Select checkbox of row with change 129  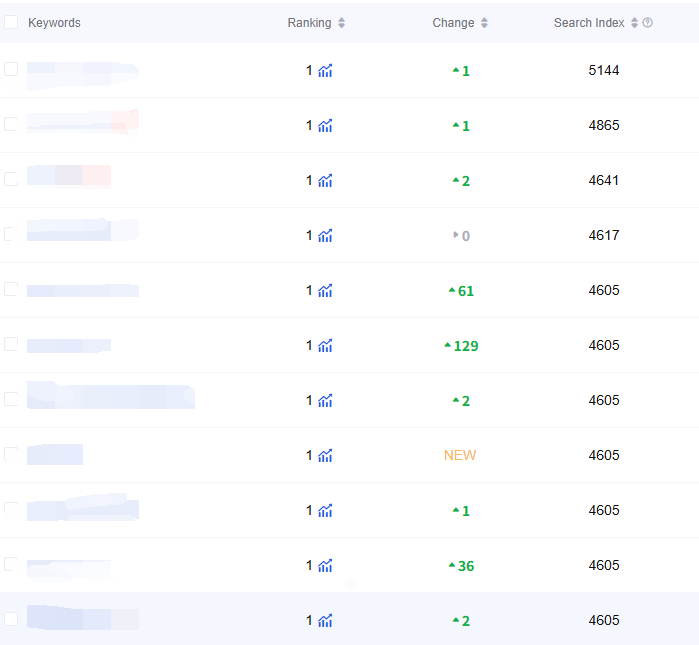coord(11,344)
